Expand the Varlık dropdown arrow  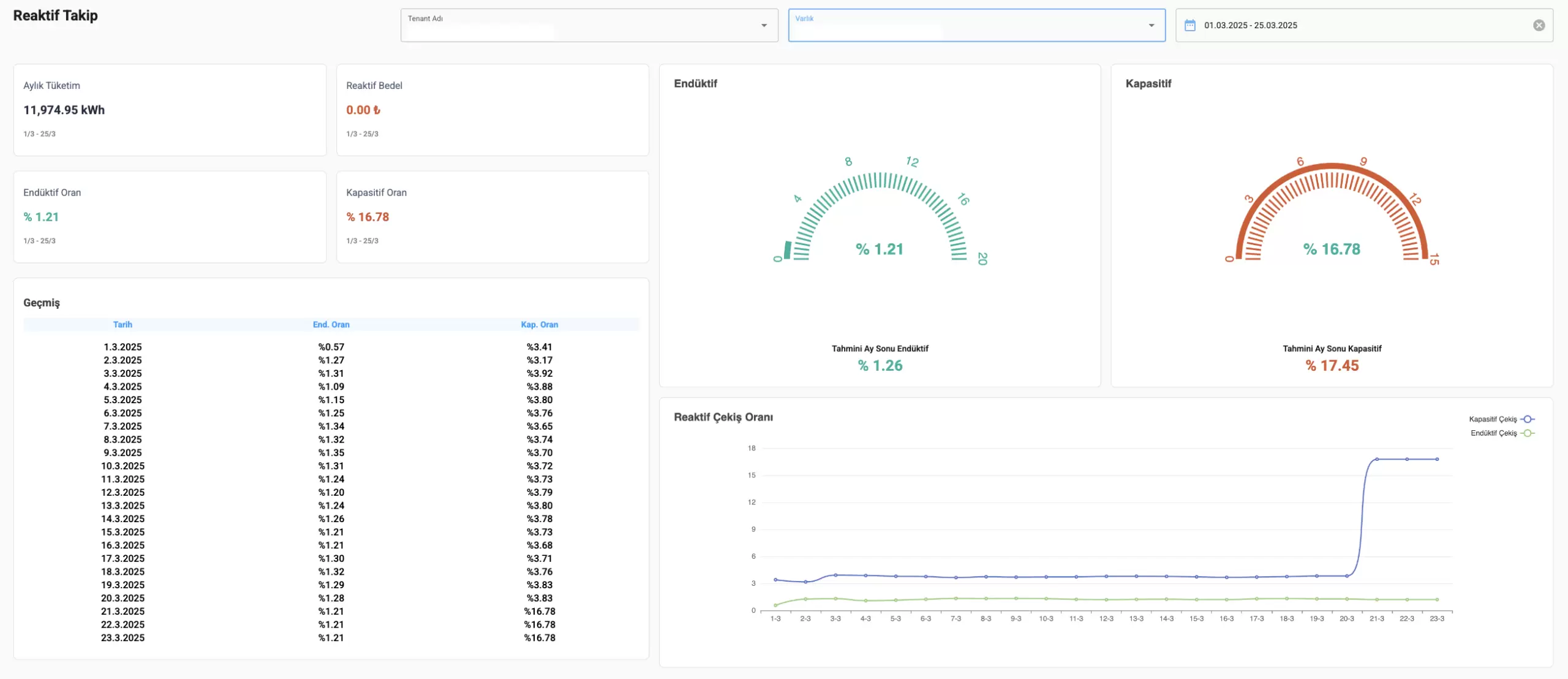[x=1151, y=25]
